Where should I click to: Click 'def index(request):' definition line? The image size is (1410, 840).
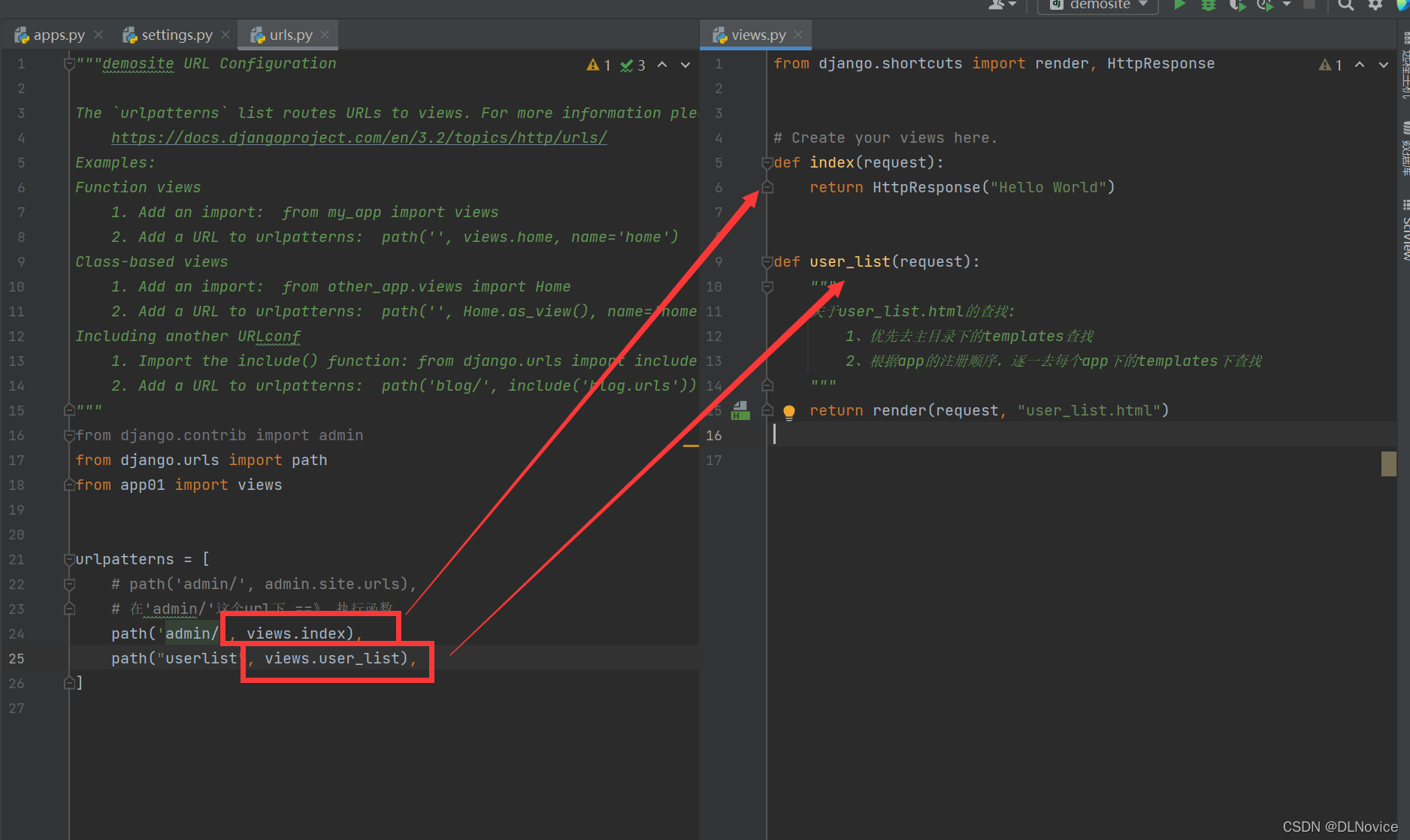tap(858, 163)
